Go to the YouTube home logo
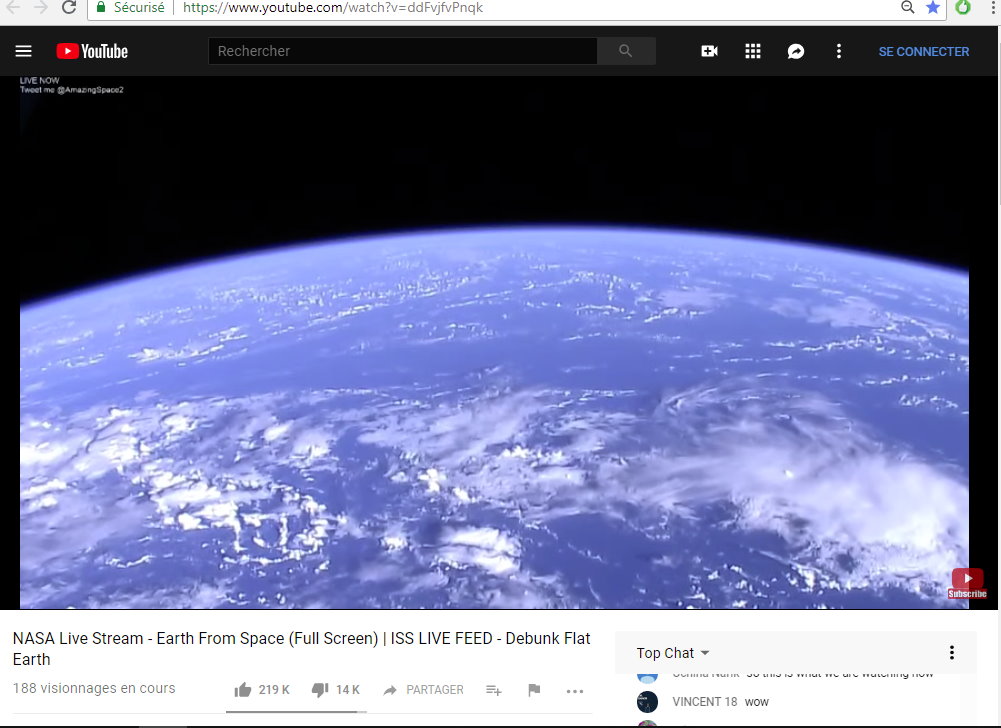The height and width of the screenshot is (728, 1001). [x=92, y=51]
